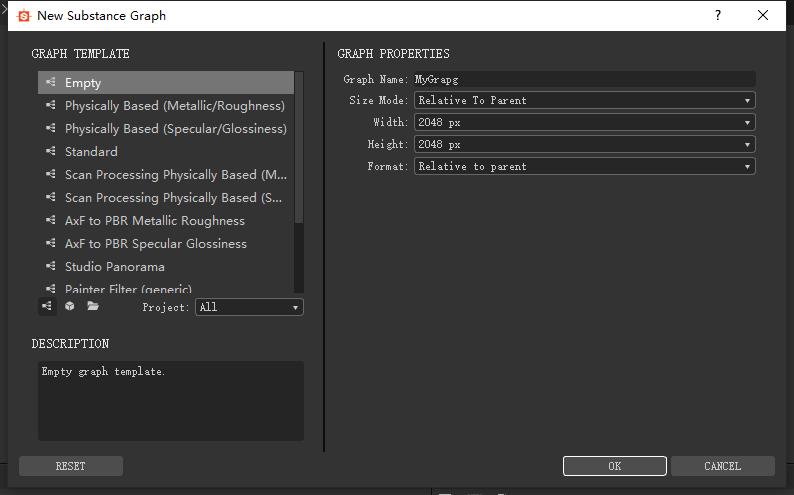Select Painter Filter (generic) template
Image resolution: width=794 pixels, height=495 pixels.
(166, 287)
